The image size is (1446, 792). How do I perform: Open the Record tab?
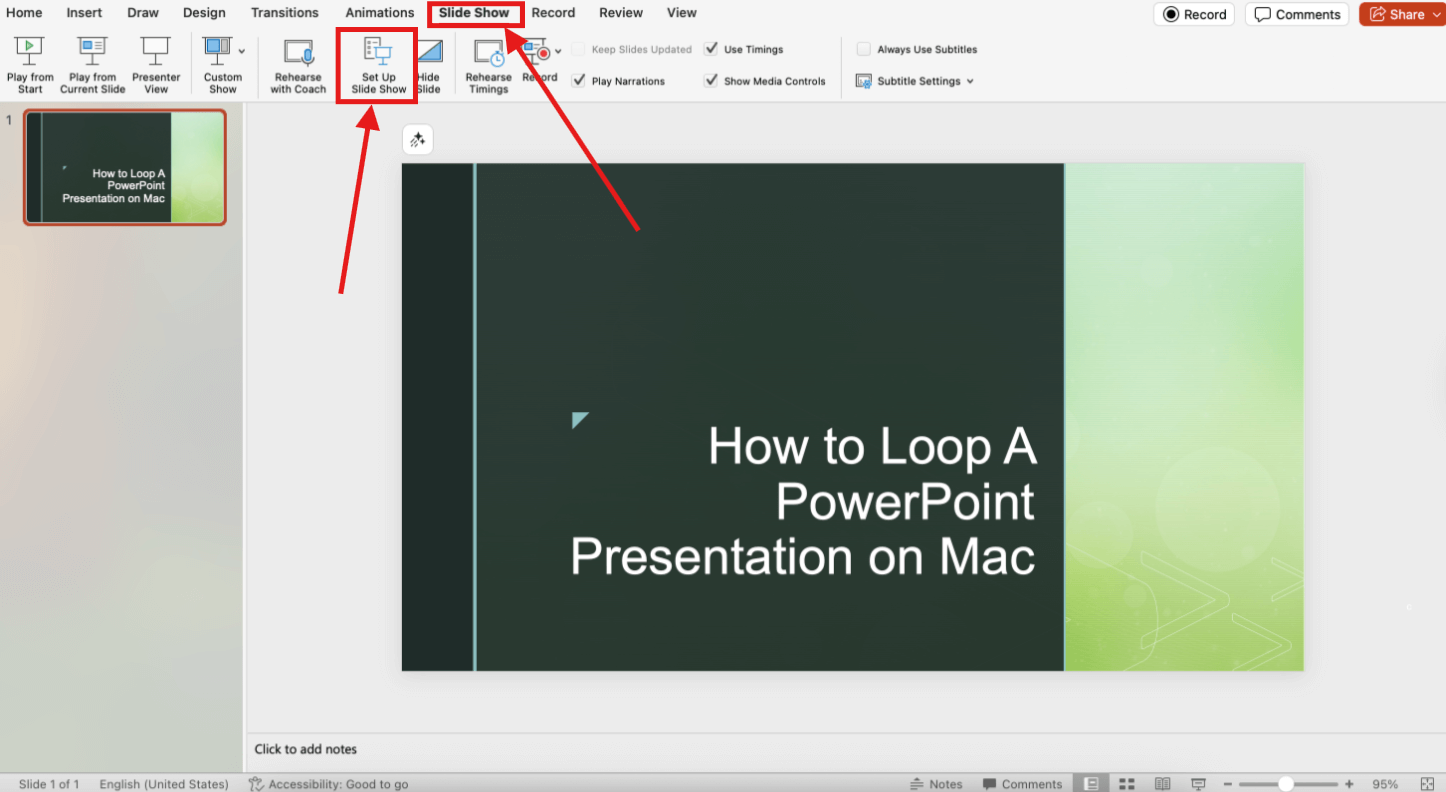tap(553, 13)
